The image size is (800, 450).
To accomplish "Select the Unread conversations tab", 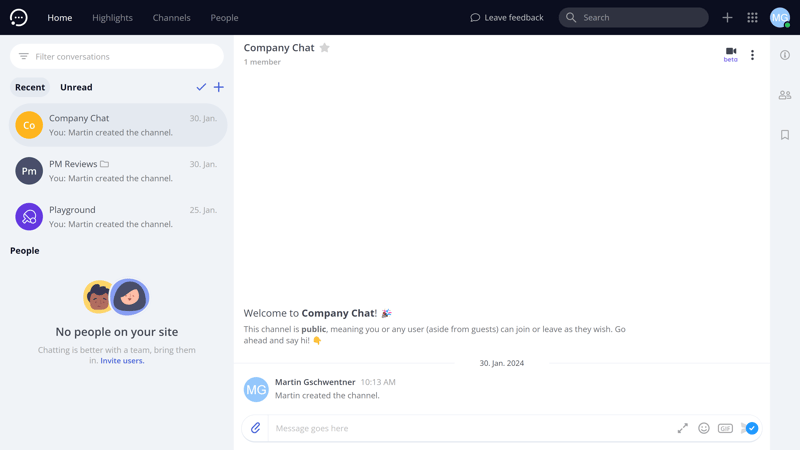I will pyautogui.click(x=76, y=87).
